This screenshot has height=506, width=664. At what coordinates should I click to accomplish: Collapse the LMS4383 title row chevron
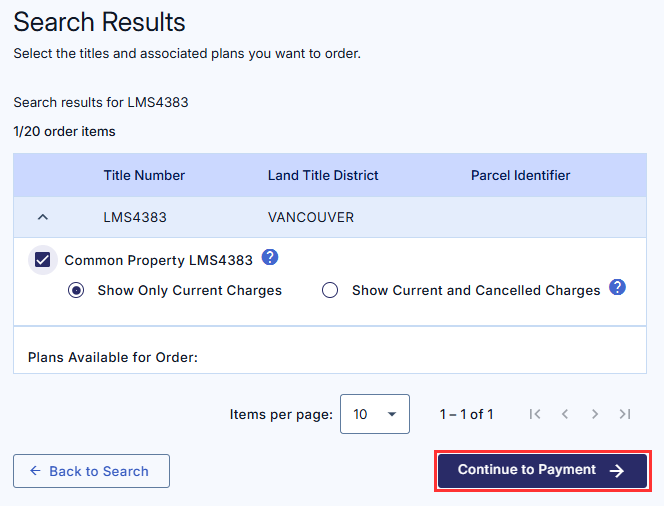(42, 217)
